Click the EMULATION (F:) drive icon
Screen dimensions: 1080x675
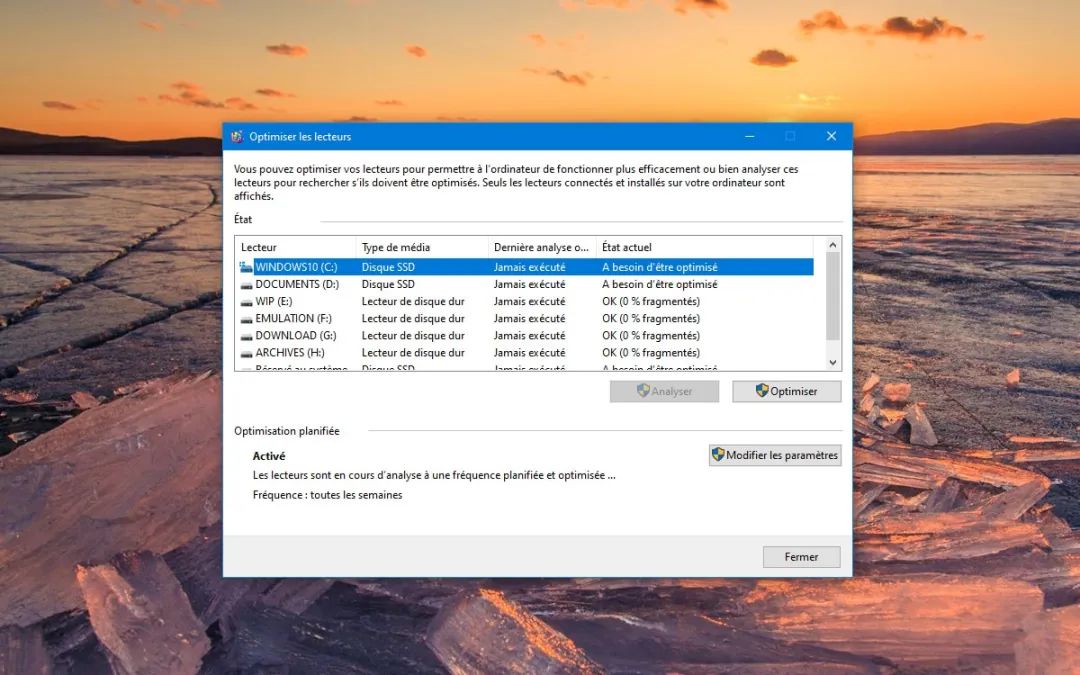pos(246,319)
